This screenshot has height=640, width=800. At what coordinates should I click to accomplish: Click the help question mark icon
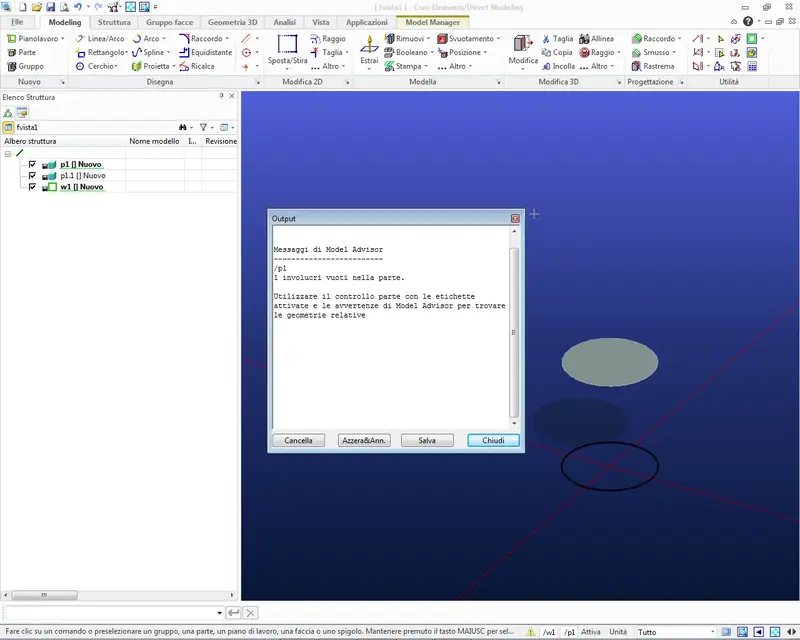(748, 21)
